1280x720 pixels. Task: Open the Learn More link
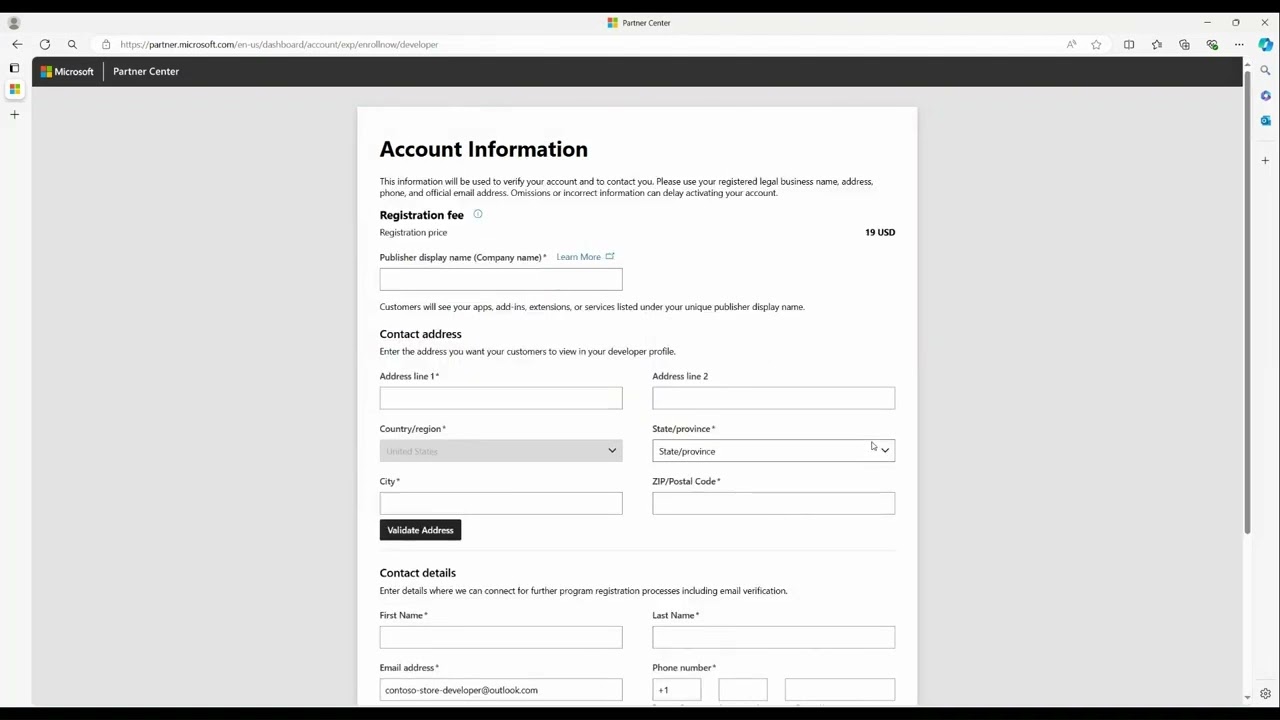point(578,257)
